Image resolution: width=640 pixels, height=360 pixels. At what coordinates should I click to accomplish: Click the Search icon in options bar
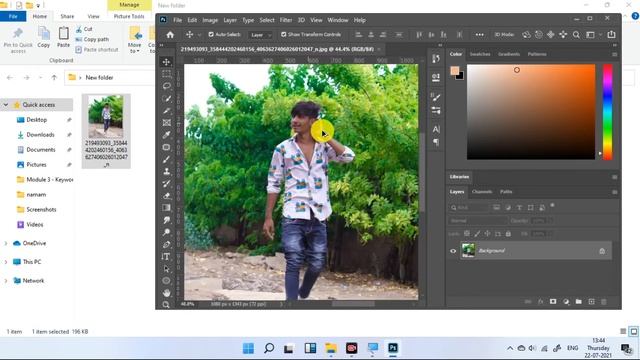pos(576,35)
